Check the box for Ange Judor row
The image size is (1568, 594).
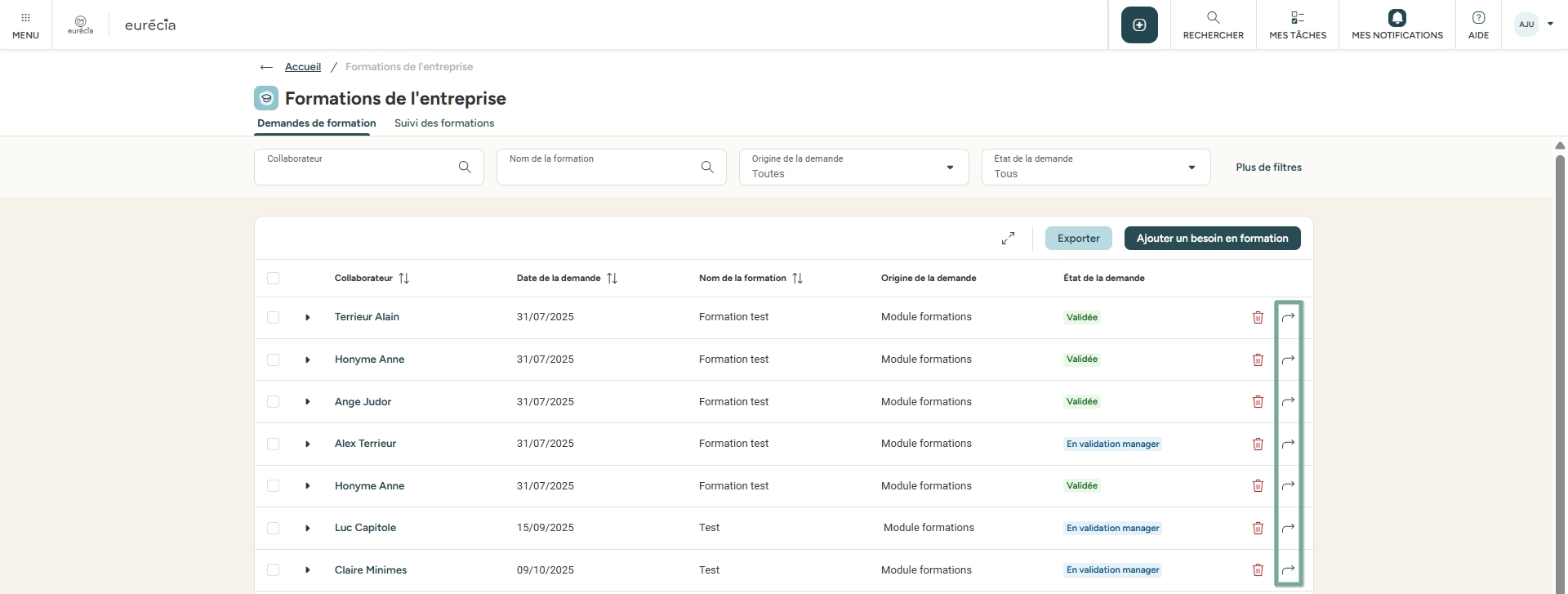(x=274, y=402)
